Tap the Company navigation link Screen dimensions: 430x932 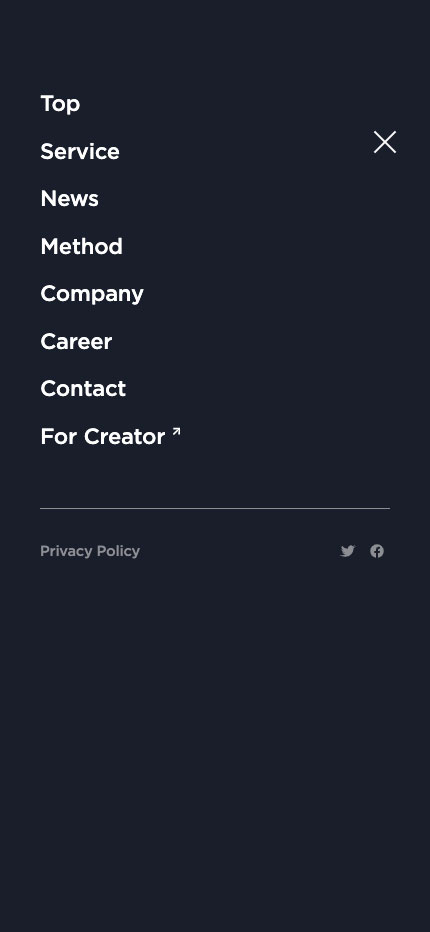tap(92, 294)
